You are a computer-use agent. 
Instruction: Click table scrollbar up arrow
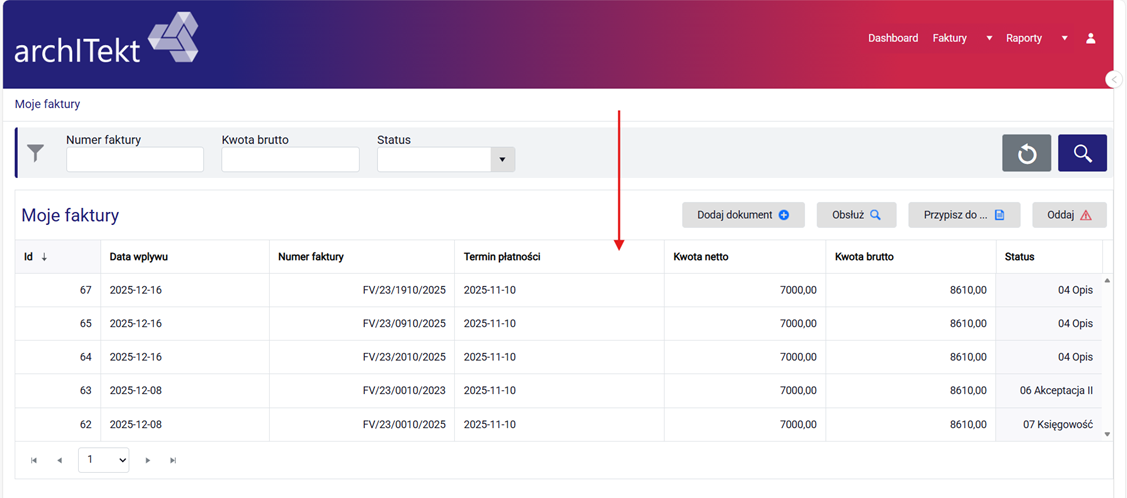pos(1107,280)
